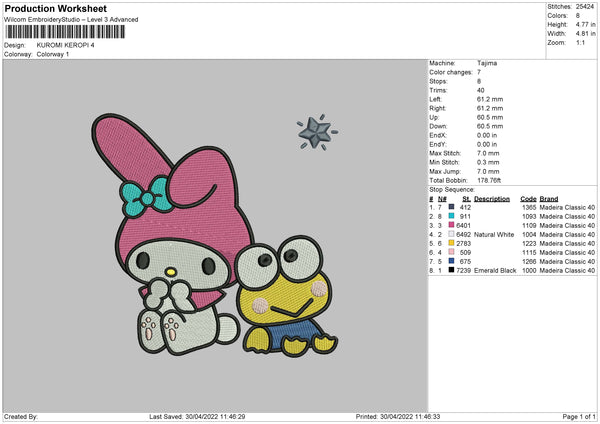Click the 'Min Stitch:' value '0.3 mm'
Screen dimensions: 600x424
click(x=488, y=162)
